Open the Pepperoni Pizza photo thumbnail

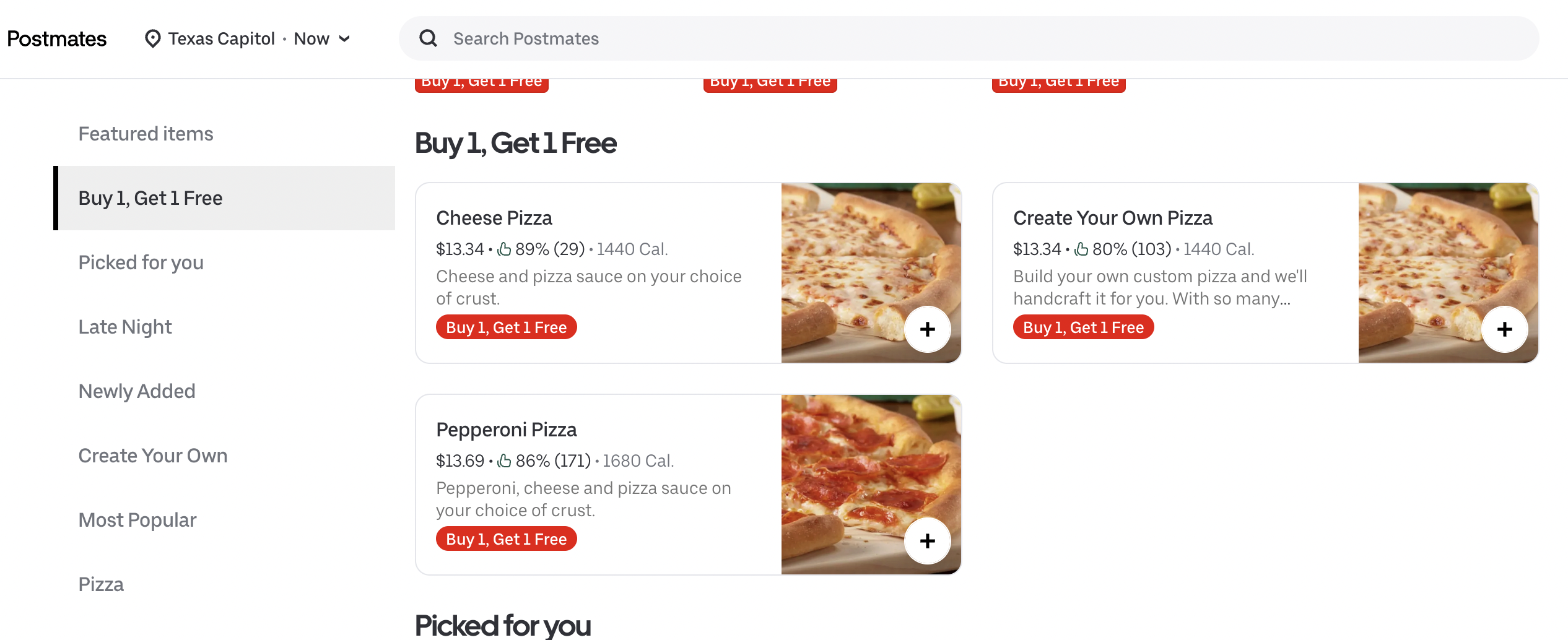pos(871,484)
